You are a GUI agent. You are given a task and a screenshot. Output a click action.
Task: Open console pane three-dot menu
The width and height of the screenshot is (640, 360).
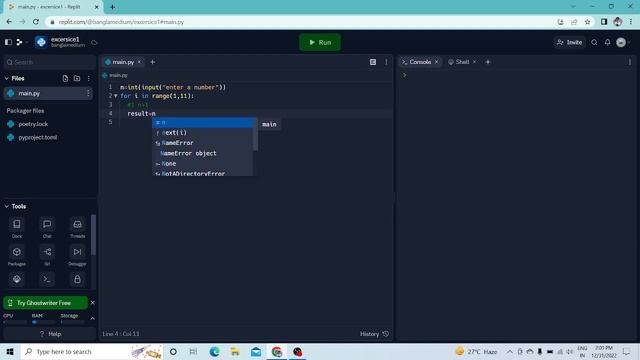[630, 62]
